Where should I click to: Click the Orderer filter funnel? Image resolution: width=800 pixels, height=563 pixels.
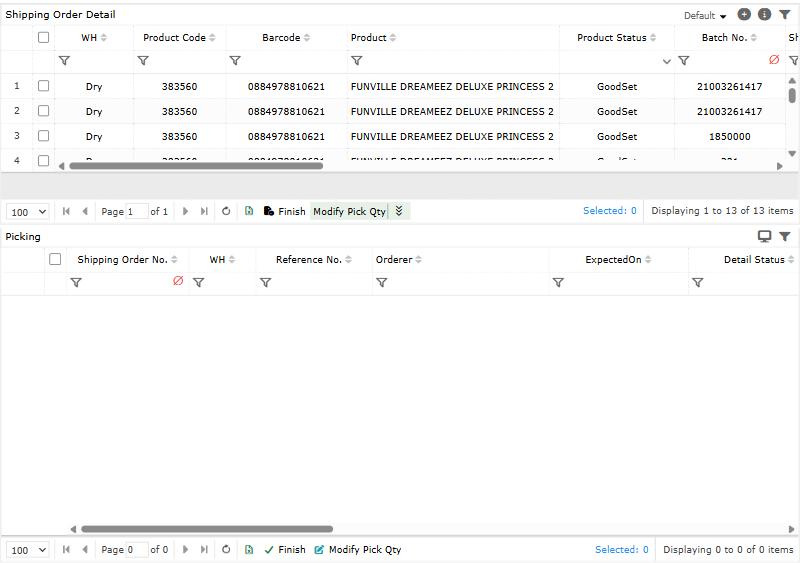381,282
